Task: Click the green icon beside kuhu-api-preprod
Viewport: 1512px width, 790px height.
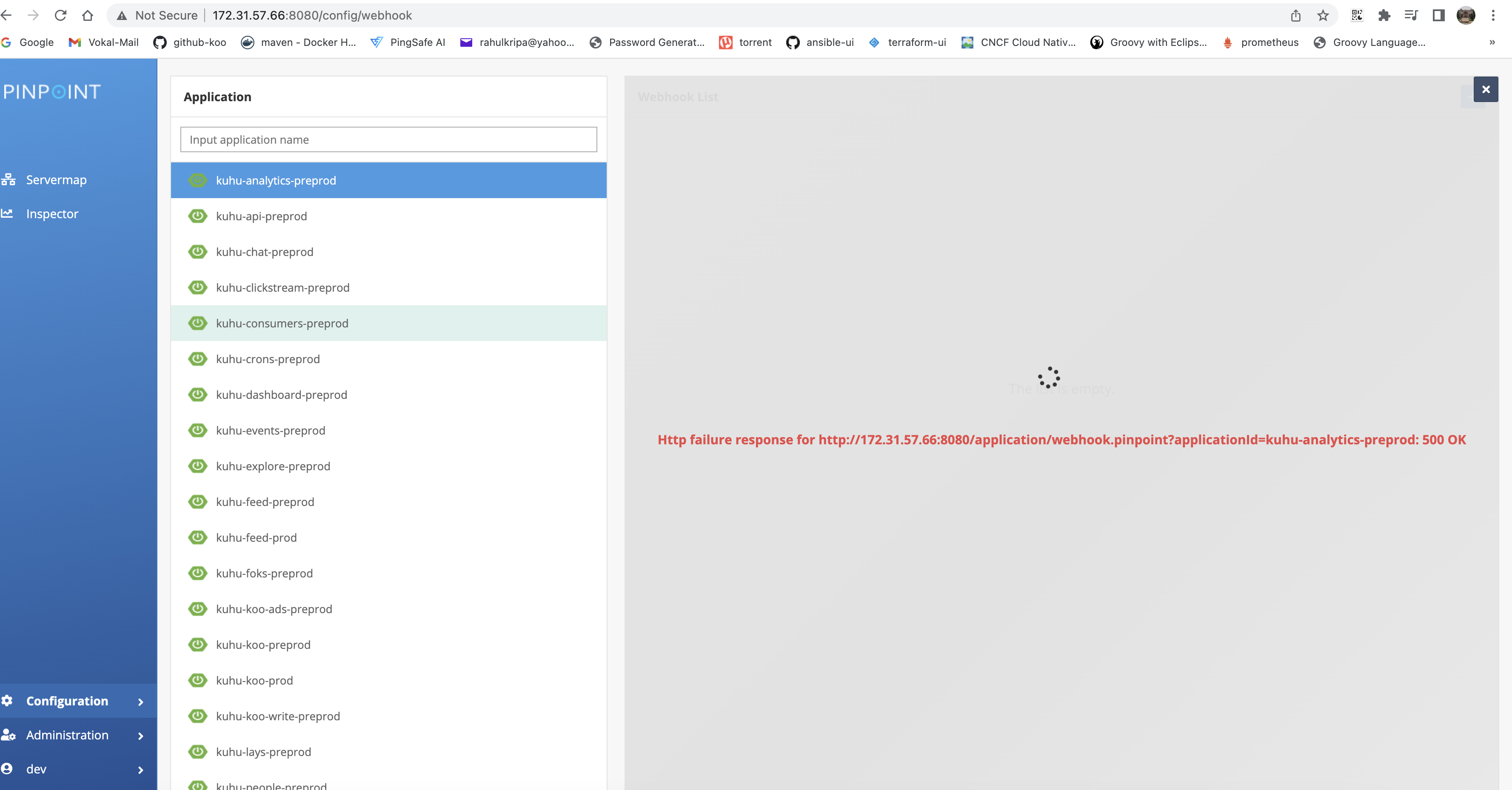Action: 198,216
